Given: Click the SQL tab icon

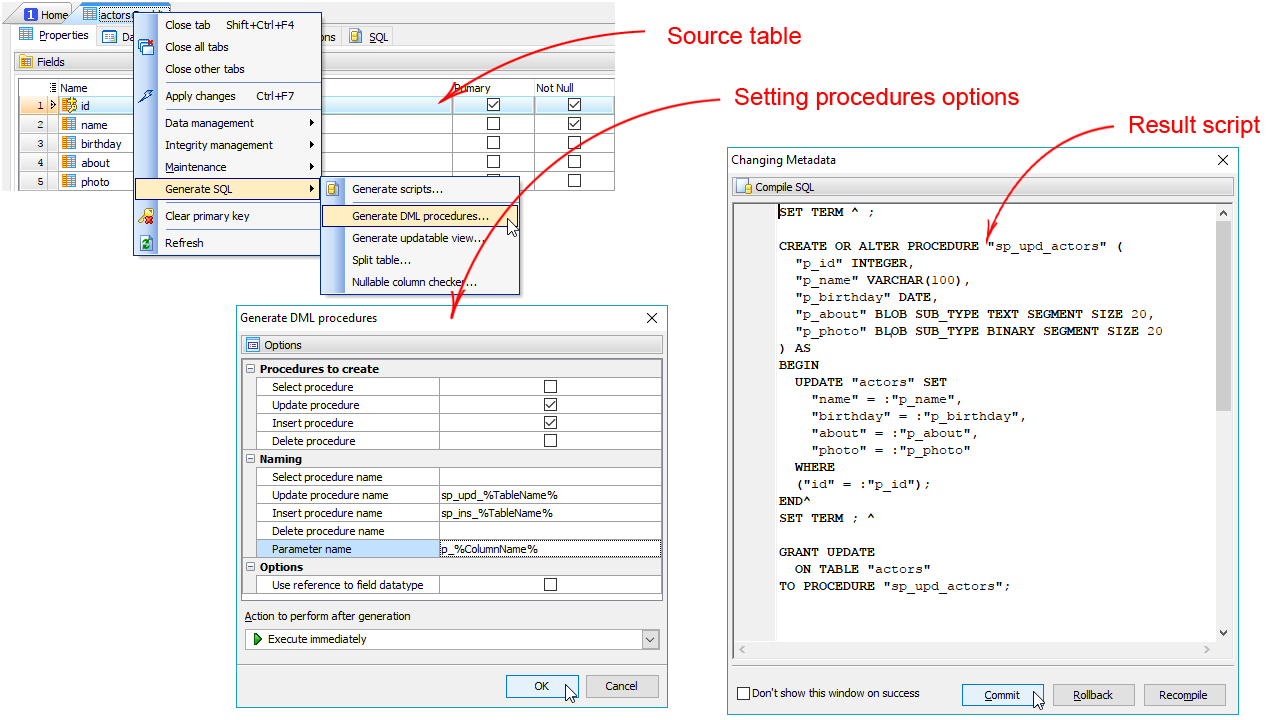Looking at the screenshot, I should (356, 37).
